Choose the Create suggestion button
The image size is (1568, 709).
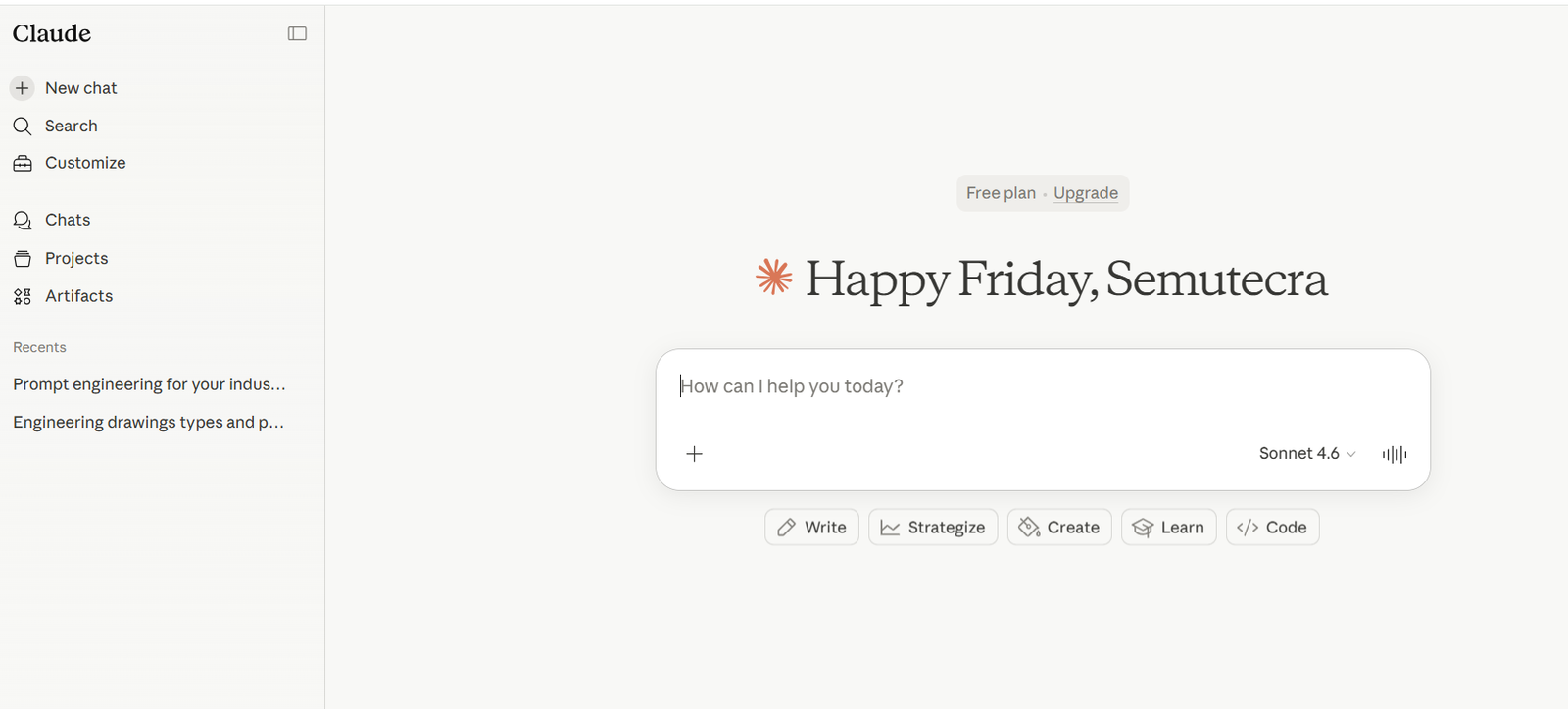(x=1059, y=528)
